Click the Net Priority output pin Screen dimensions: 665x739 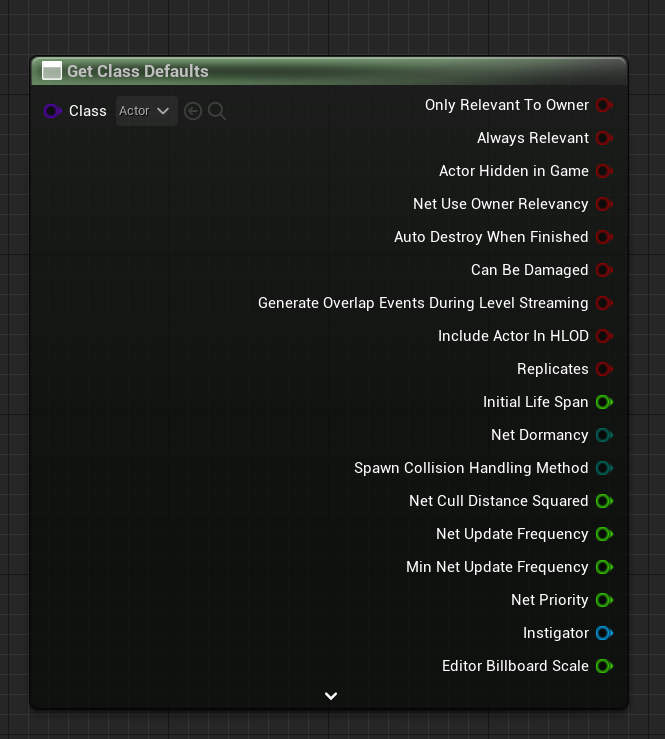[x=604, y=599]
